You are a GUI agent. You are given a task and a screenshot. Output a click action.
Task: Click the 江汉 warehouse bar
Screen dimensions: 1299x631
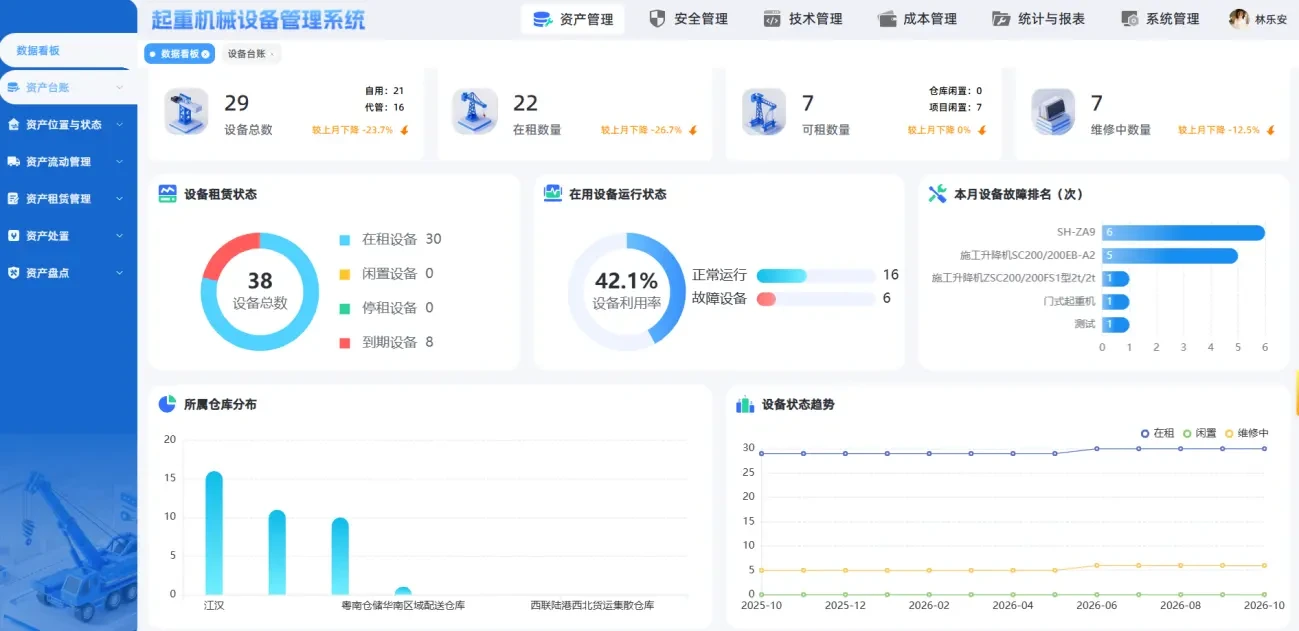(x=214, y=533)
